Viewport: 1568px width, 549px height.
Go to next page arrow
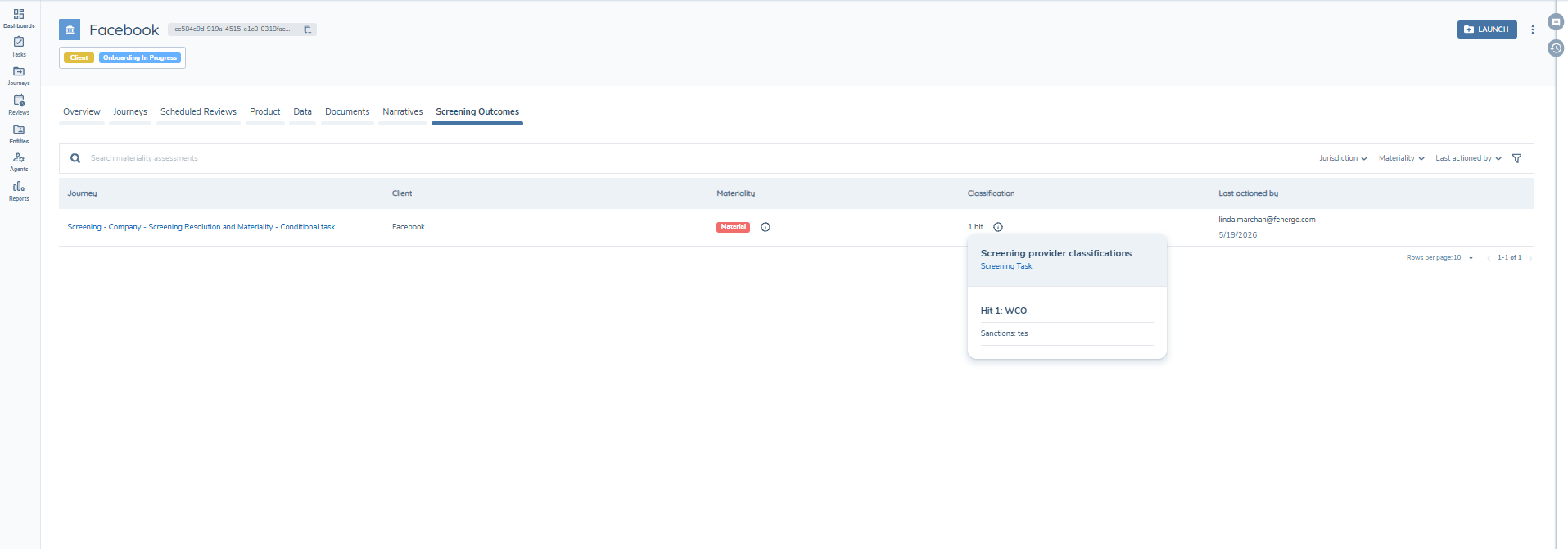pyautogui.click(x=1530, y=258)
